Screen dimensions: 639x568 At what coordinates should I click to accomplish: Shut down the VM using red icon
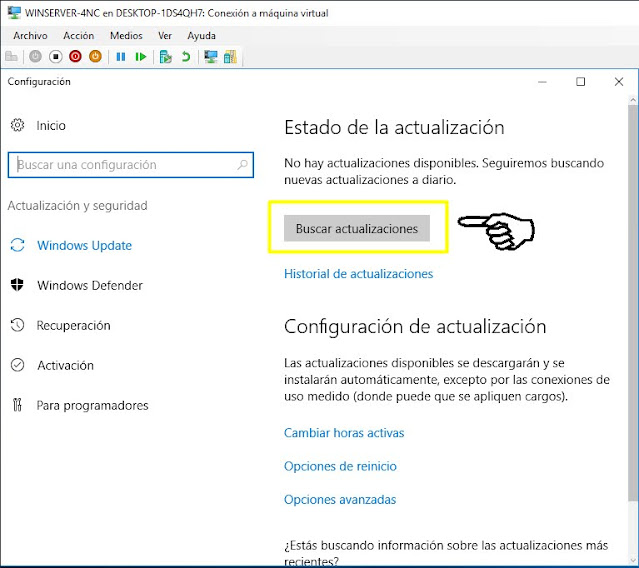(75, 57)
